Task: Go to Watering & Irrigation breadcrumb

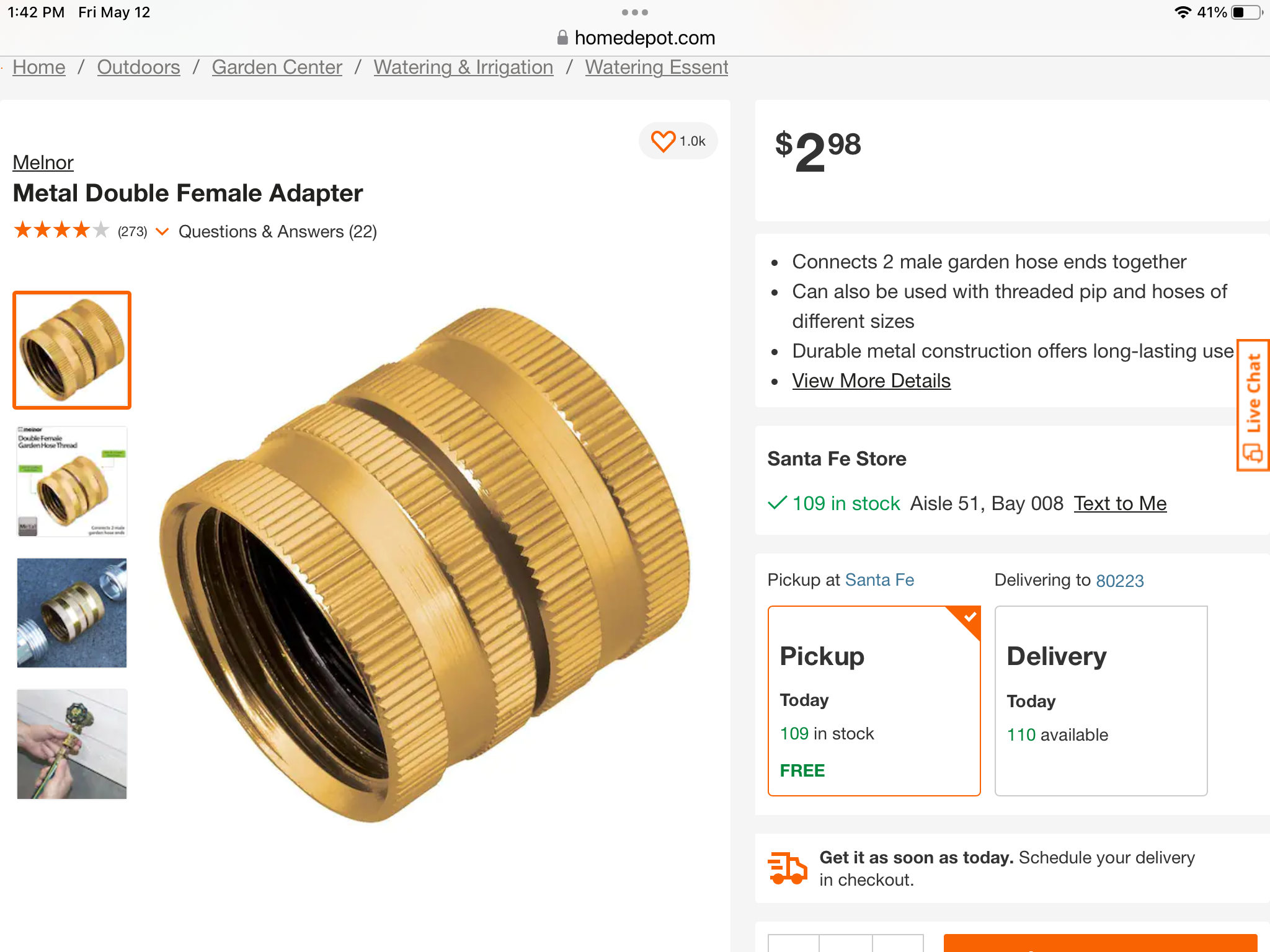Action: pyautogui.click(x=463, y=67)
